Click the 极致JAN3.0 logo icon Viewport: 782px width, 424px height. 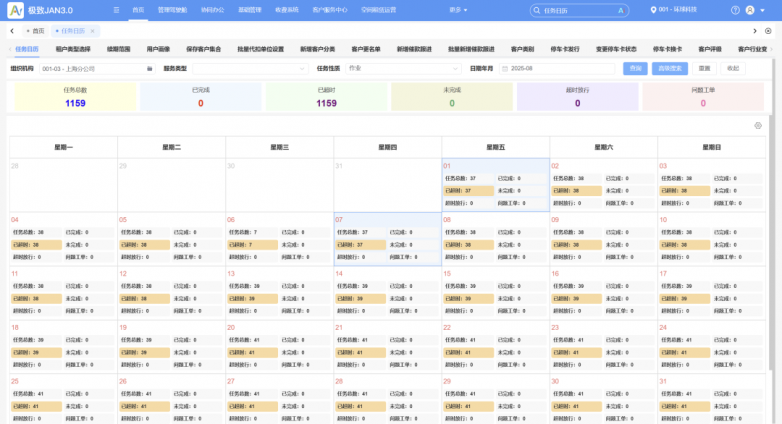pos(15,10)
